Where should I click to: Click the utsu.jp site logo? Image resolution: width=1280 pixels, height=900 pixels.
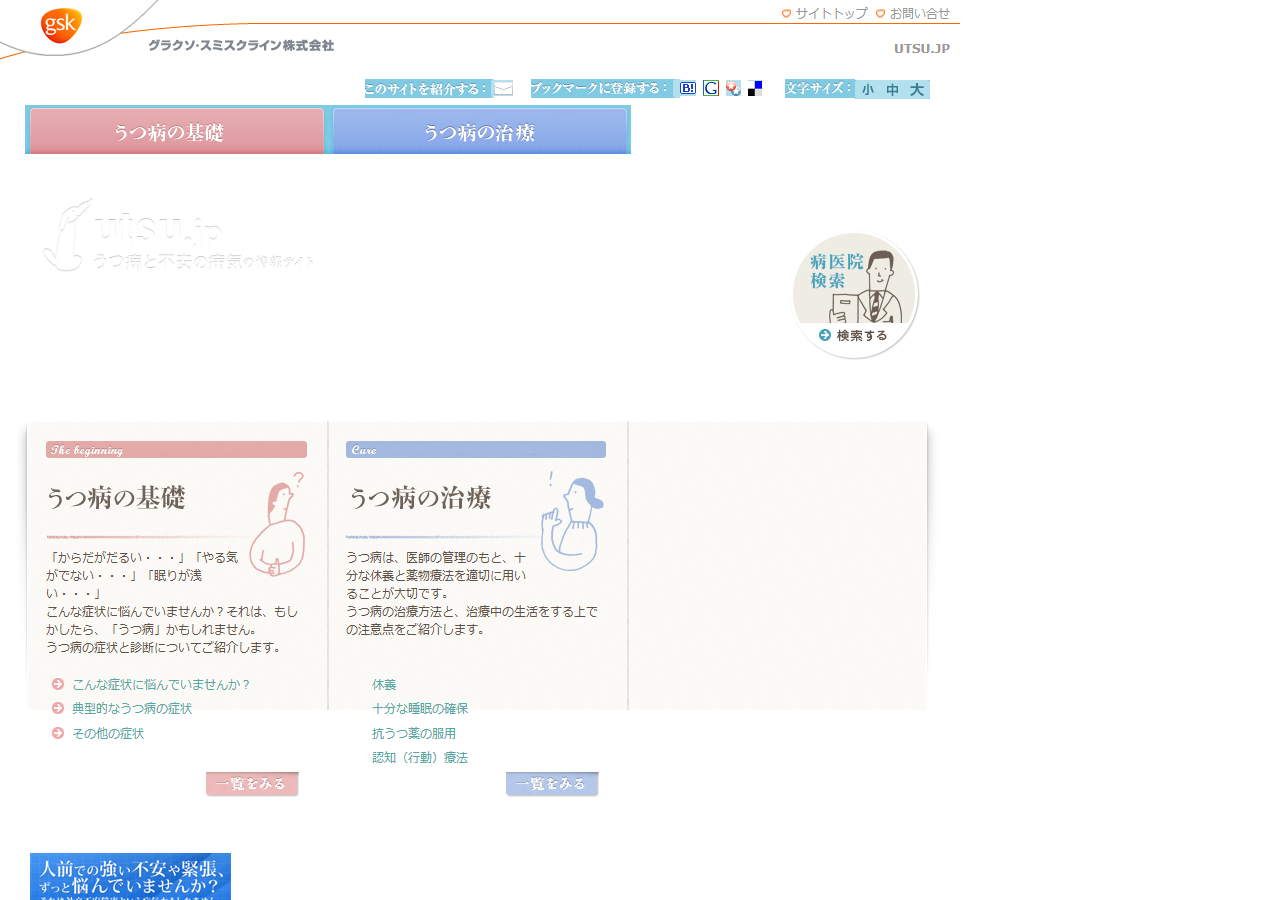coord(178,234)
